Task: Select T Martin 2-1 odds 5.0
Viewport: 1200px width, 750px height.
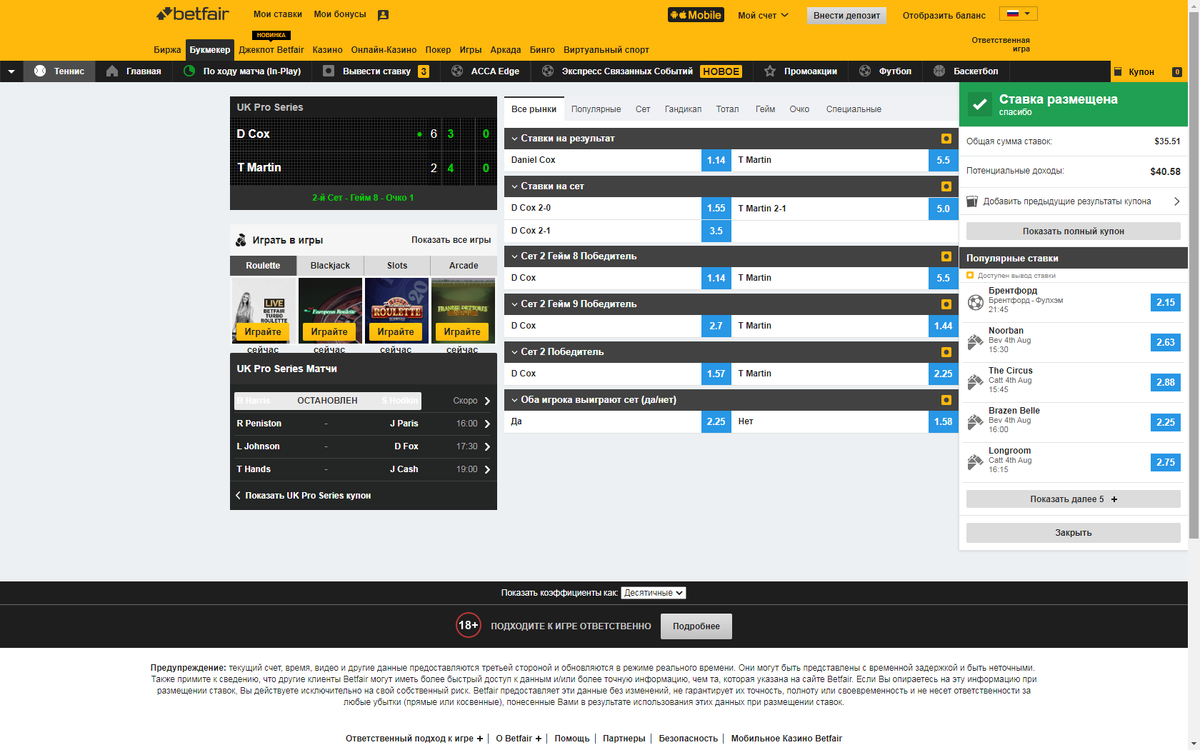Action: (943, 208)
